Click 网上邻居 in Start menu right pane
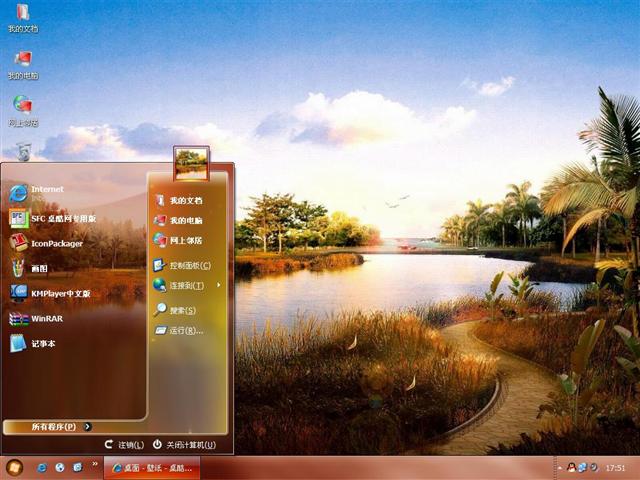This screenshot has height=480, width=640. click(x=178, y=240)
